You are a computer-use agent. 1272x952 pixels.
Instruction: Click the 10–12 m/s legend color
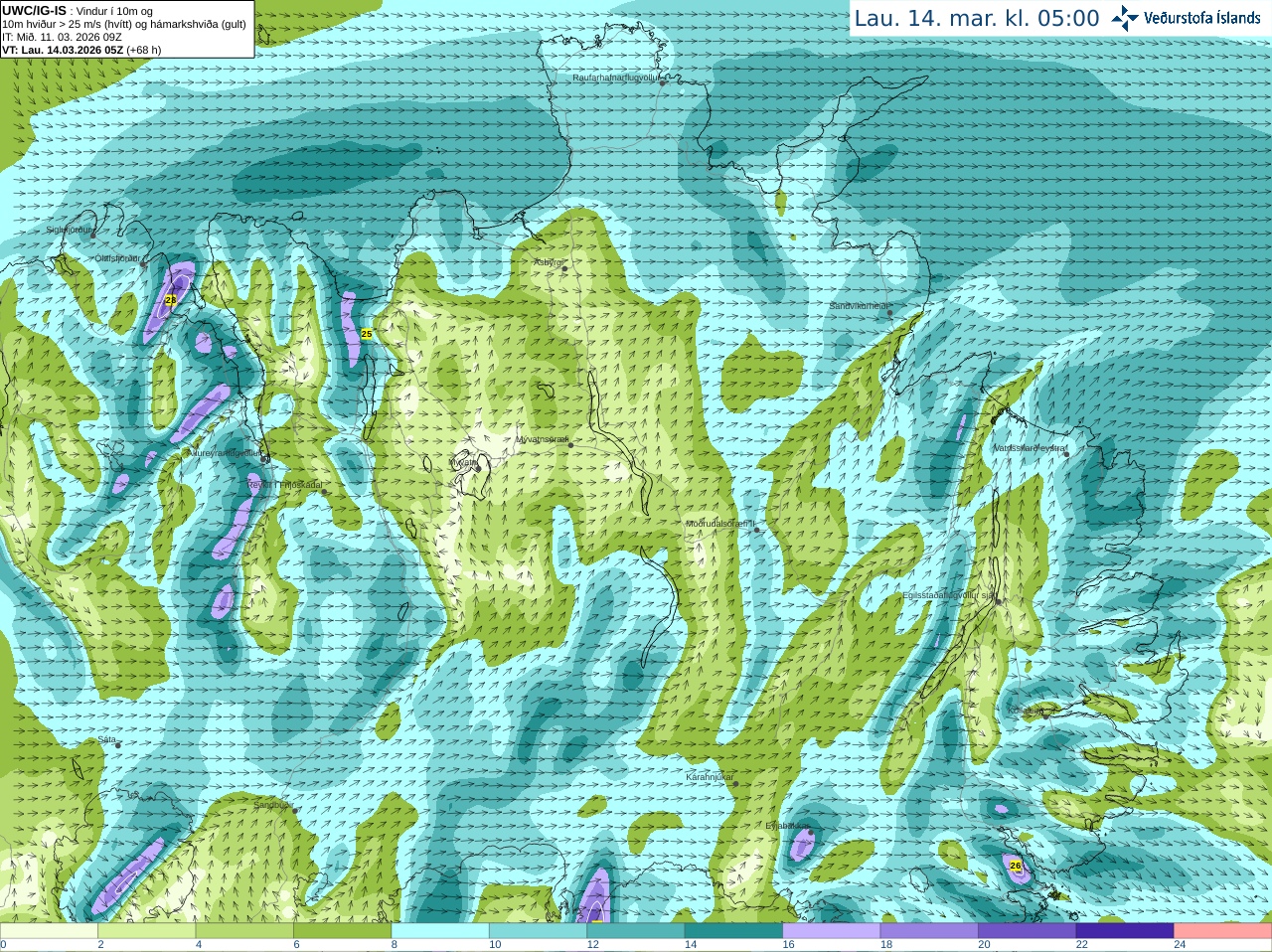(x=538, y=931)
